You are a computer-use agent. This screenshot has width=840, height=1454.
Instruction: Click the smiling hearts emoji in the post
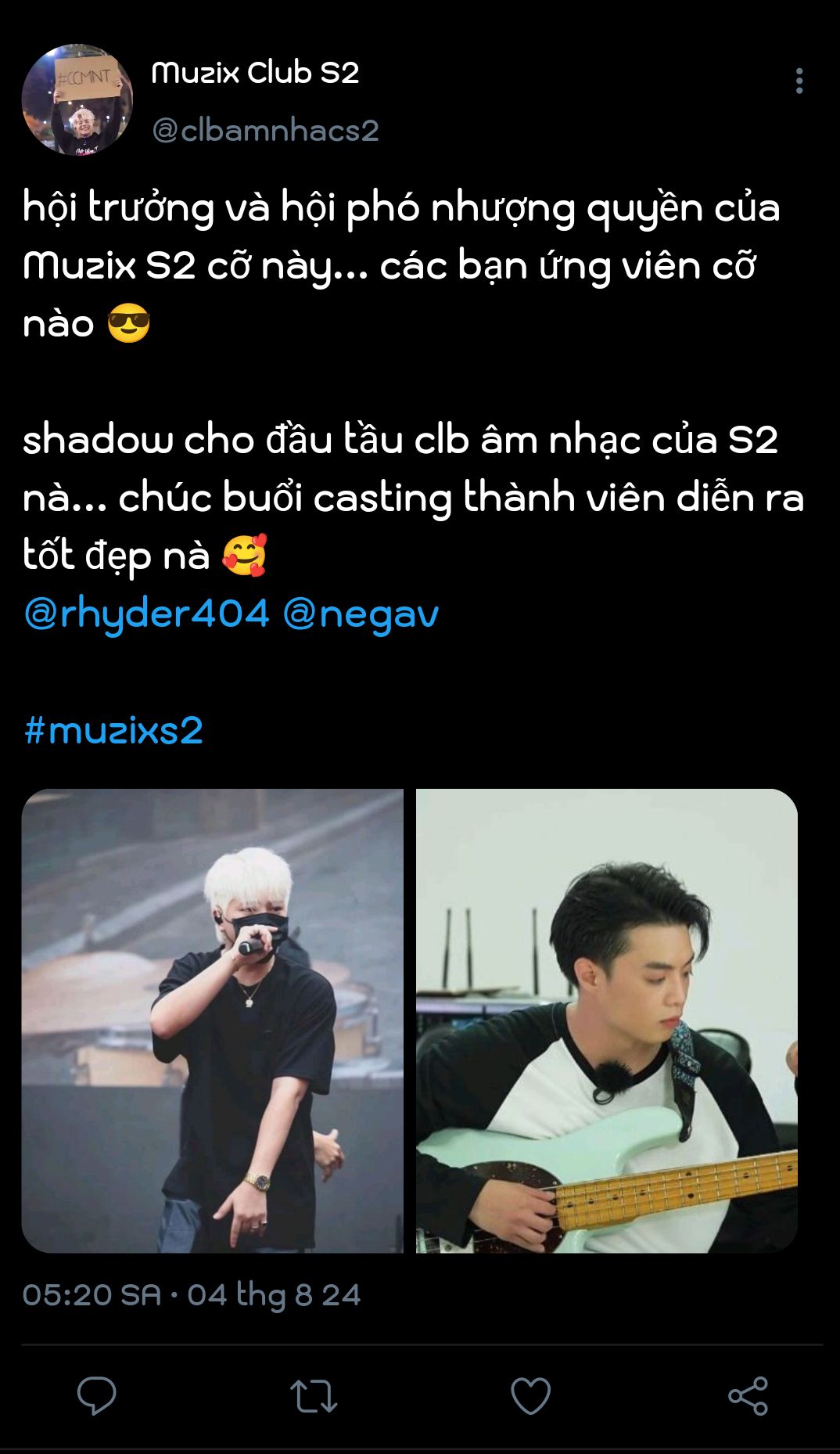click(x=245, y=556)
